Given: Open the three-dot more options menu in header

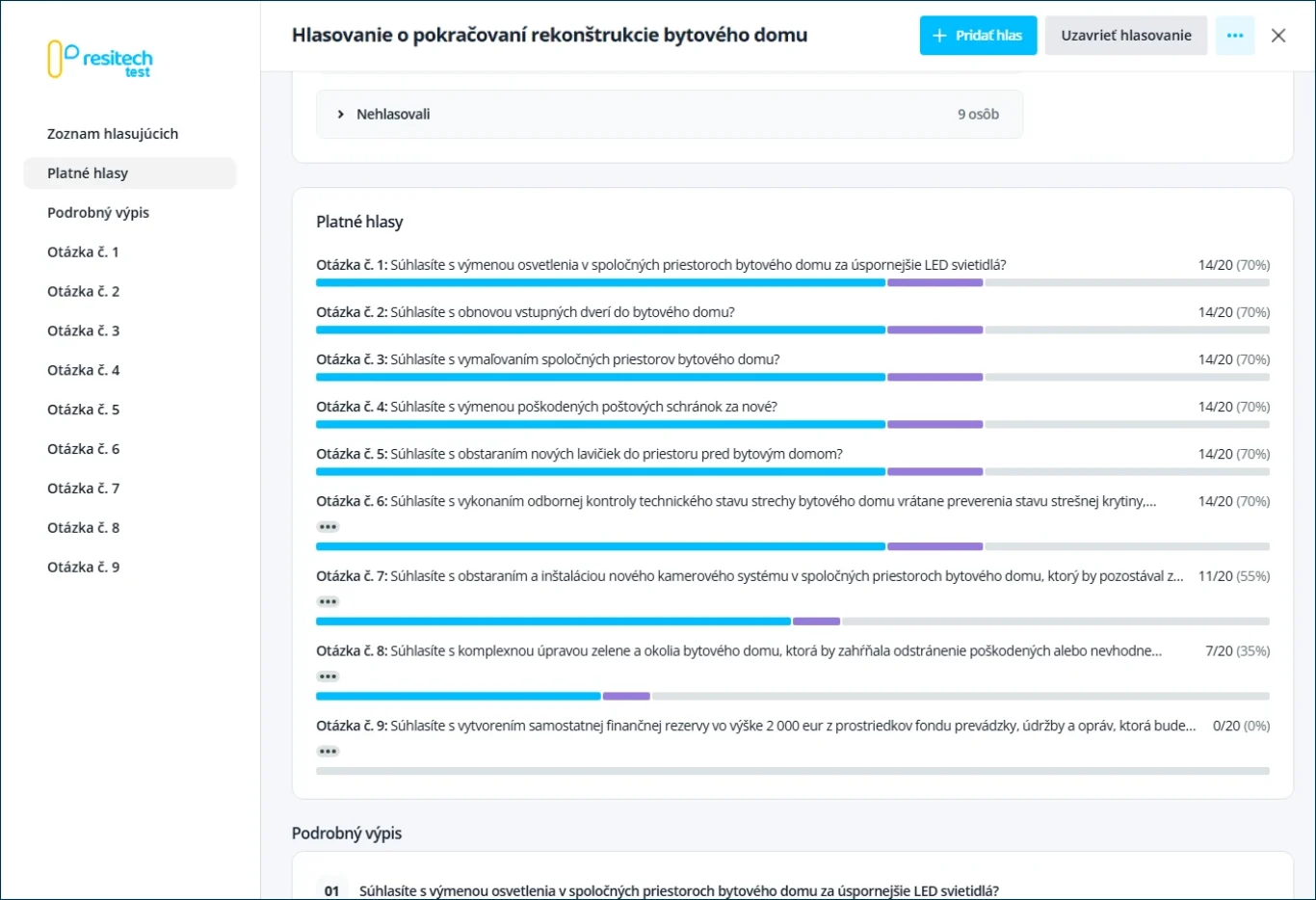Looking at the screenshot, I should pyautogui.click(x=1235, y=36).
